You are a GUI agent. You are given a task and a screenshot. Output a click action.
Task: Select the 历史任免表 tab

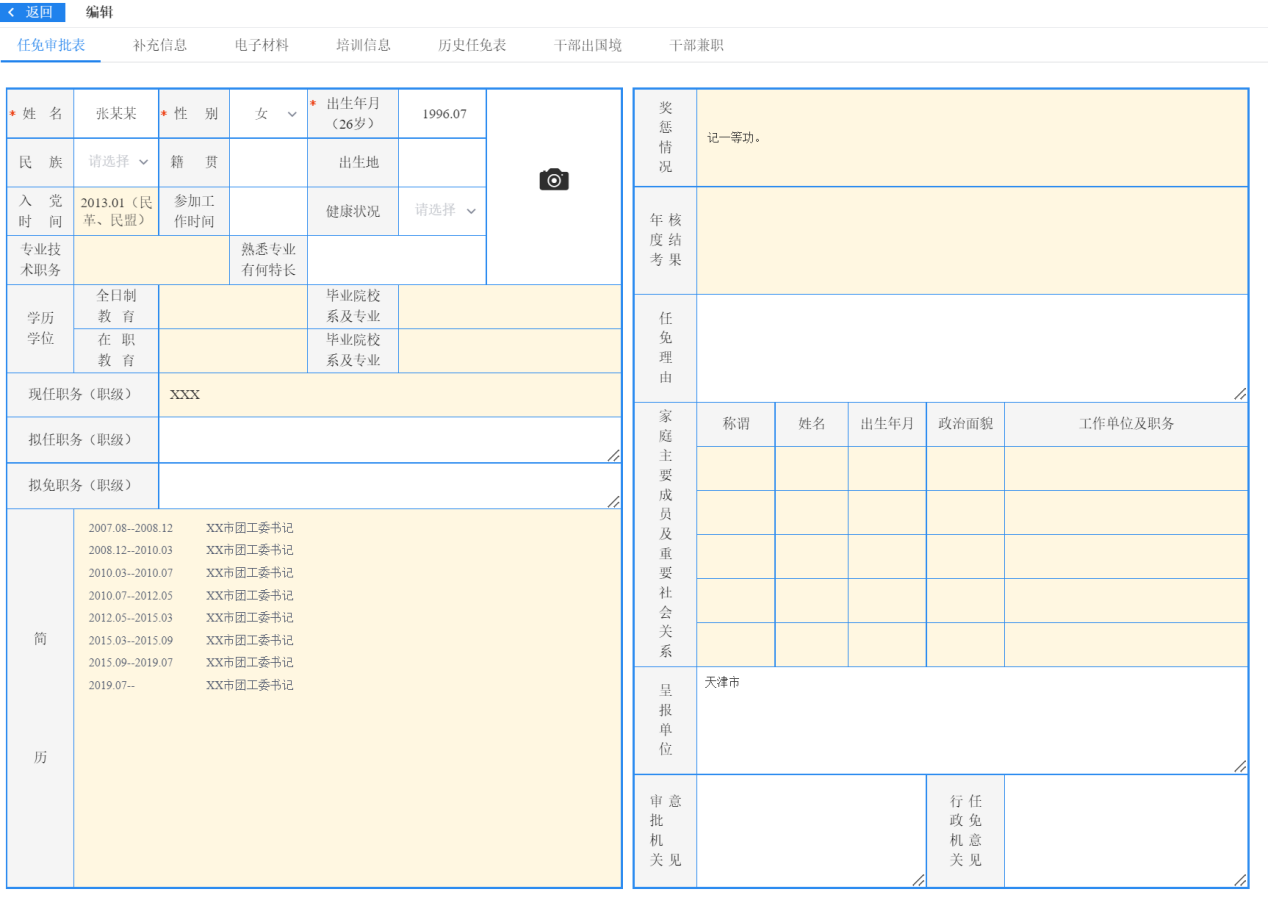(x=472, y=45)
